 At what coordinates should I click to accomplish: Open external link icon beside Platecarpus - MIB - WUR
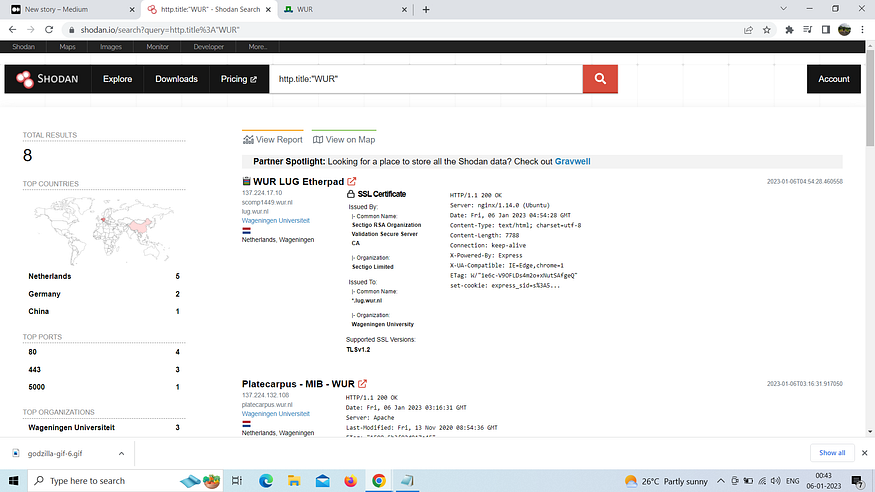pyautogui.click(x=363, y=384)
